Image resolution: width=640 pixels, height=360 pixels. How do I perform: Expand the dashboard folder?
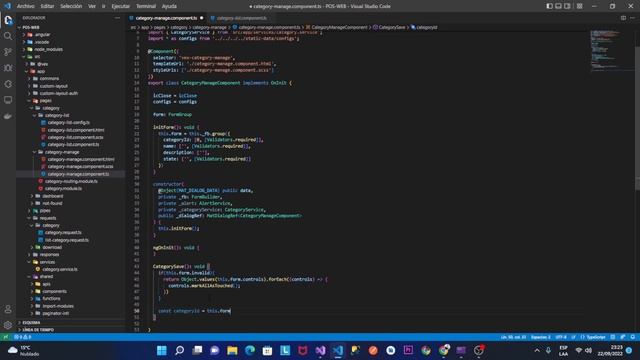[52, 196]
